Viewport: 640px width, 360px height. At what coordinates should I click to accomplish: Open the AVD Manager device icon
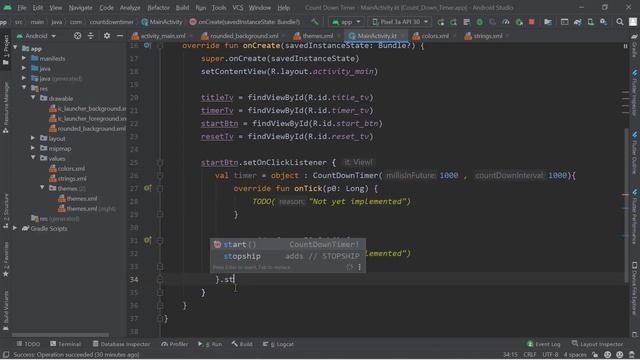point(591,22)
